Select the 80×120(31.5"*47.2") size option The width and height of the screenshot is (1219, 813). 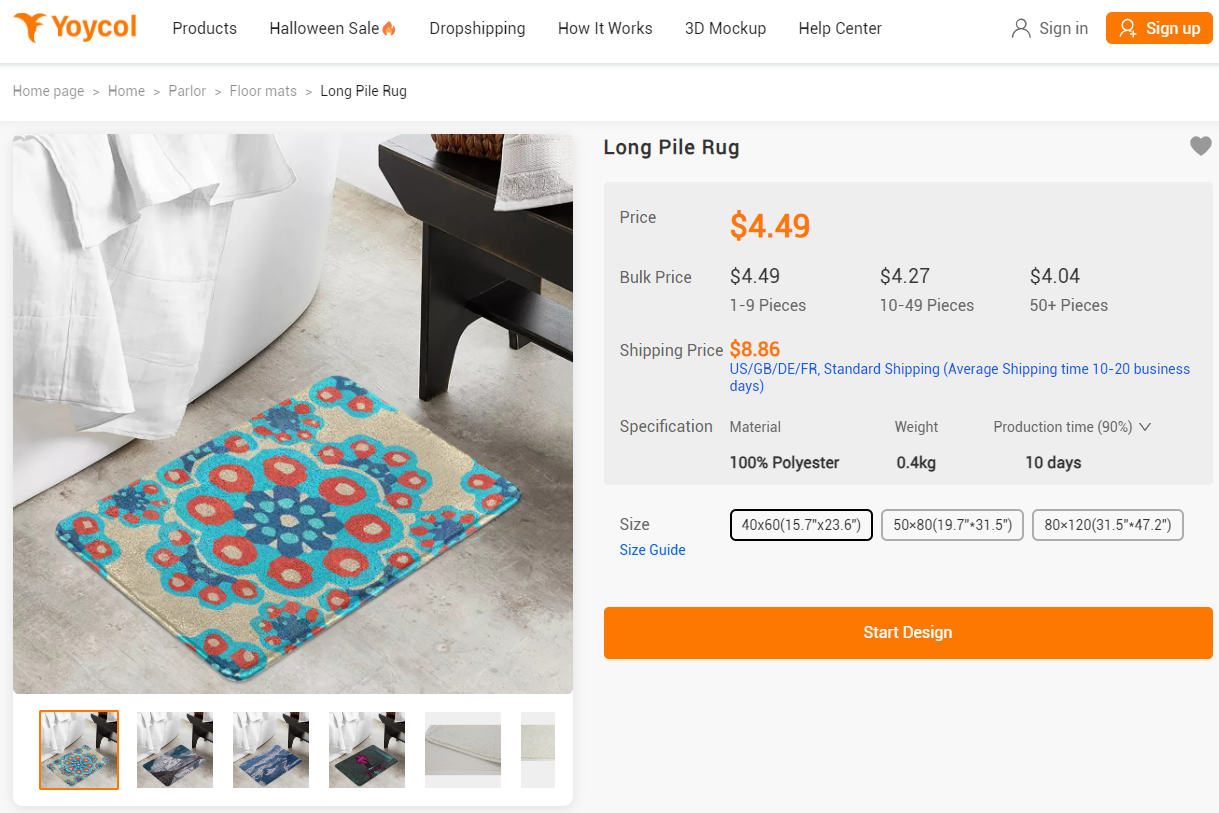click(x=1107, y=524)
